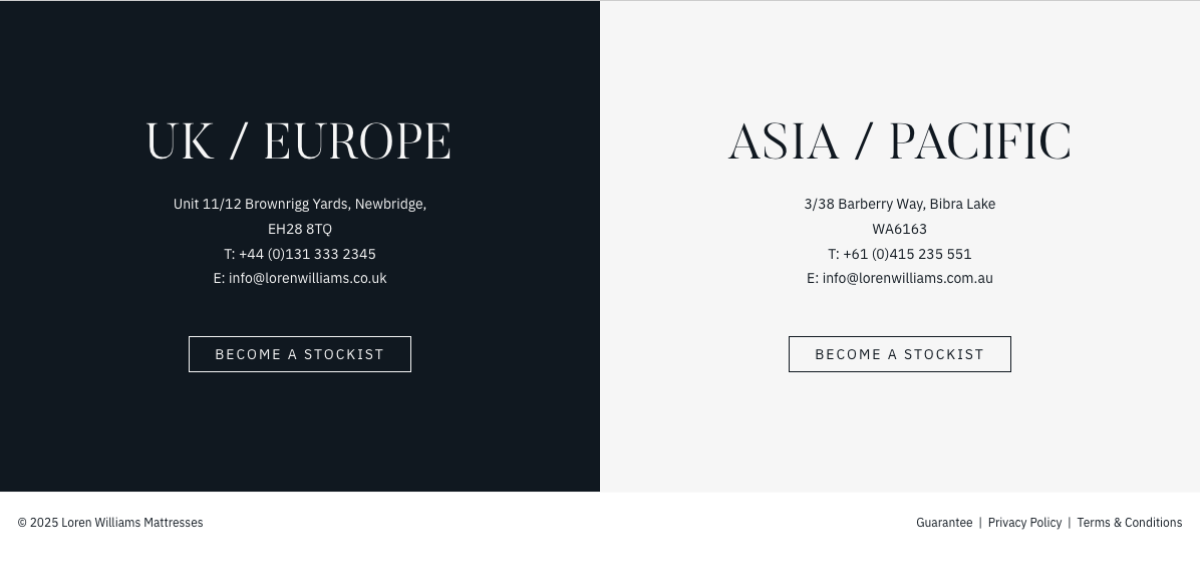The image size is (1200, 571).
Task: Click the +44 (0)131 333 2345 phone number
Action: (x=307, y=254)
